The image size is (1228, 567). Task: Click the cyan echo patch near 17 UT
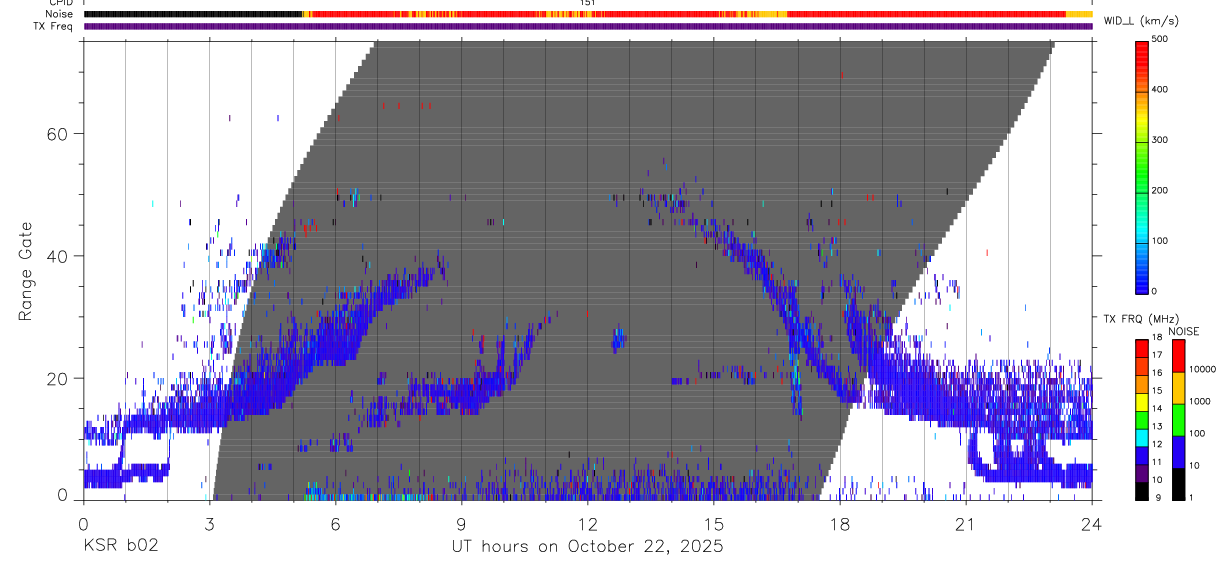pos(797,385)
